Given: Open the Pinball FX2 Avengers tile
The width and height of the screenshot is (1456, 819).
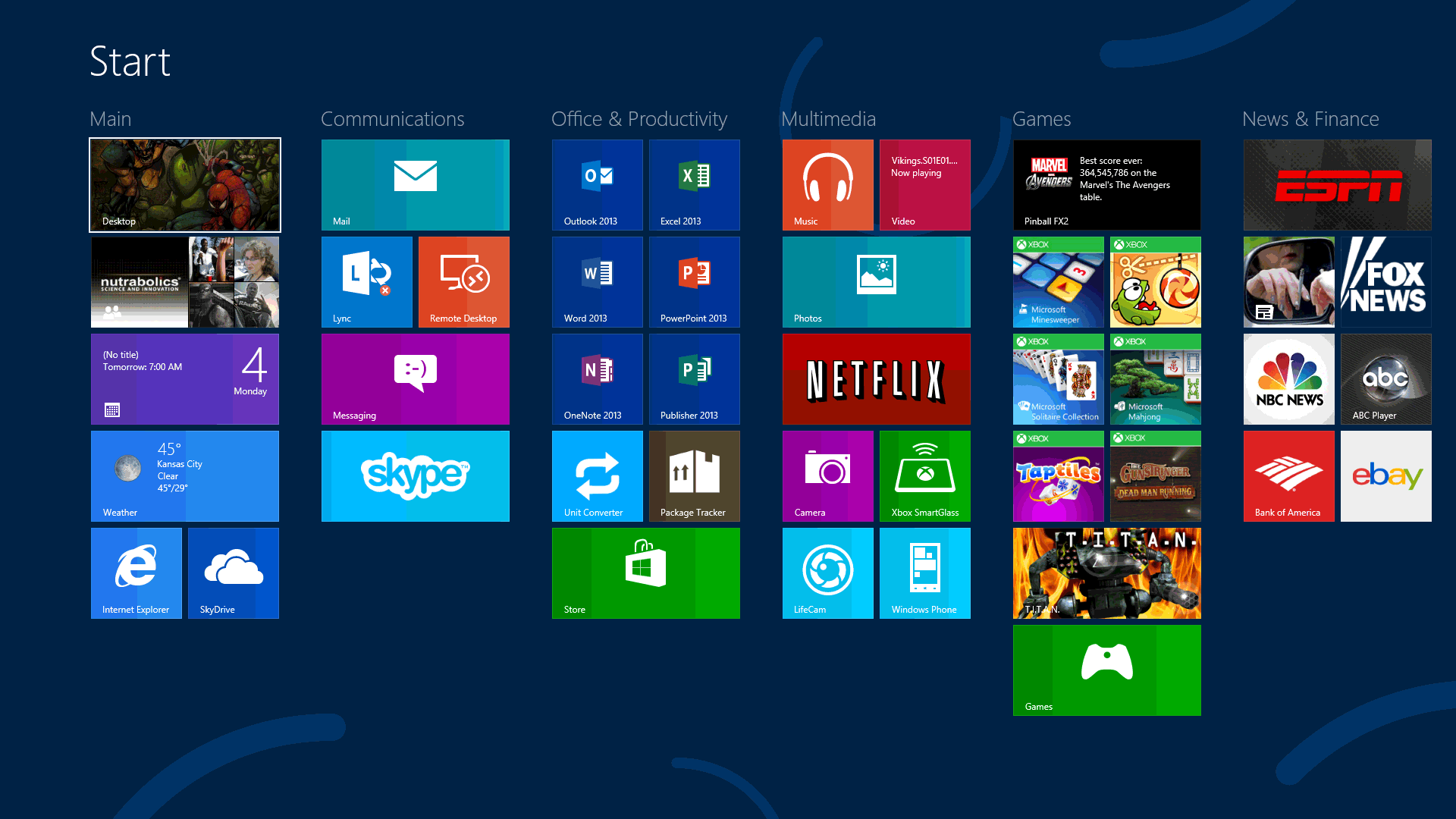Looking at the screenshot, I should (1106, 184).
